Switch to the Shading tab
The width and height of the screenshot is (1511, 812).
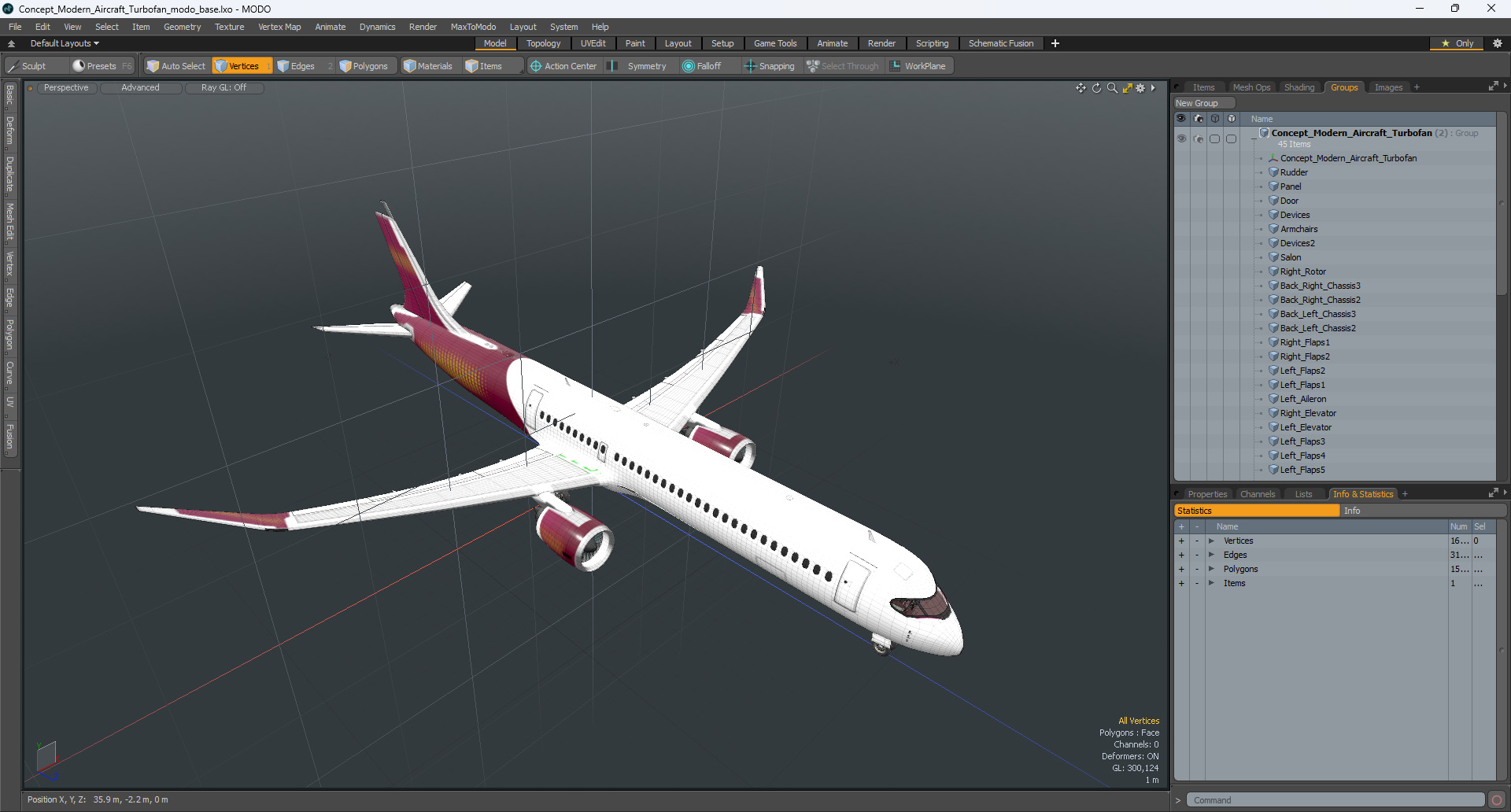[1299, 87]
